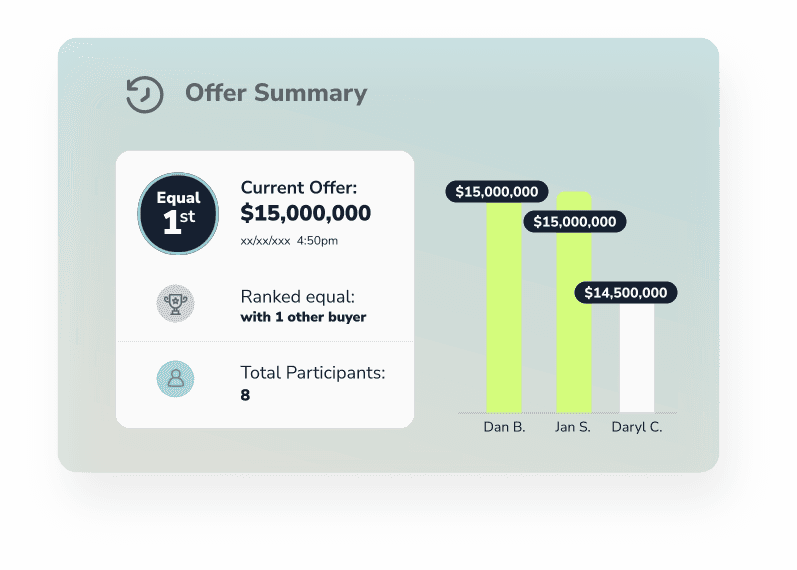
Task: Click the participants count 8
Action: click(245, 395)
